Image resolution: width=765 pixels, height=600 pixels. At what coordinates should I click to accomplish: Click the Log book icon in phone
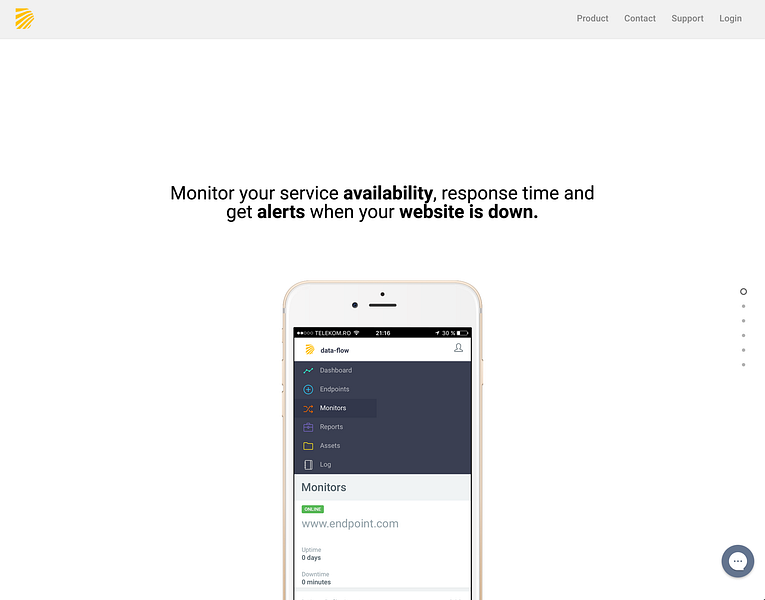tap(308, 465)
